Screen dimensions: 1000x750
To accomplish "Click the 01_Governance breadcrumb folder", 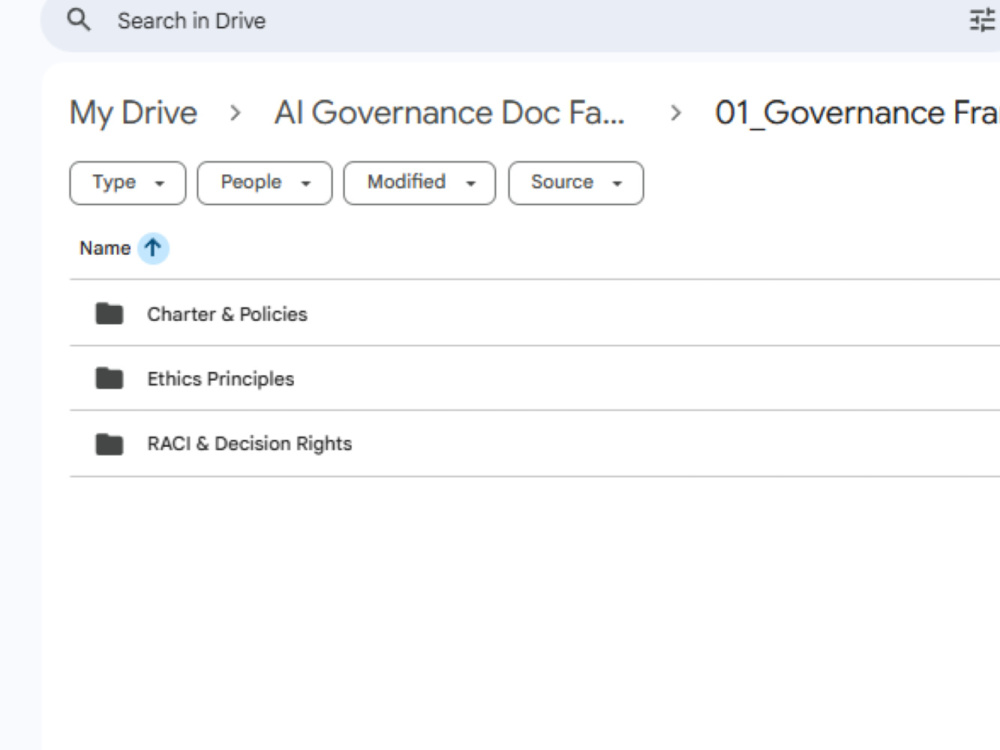I will [x=857, y=113].
